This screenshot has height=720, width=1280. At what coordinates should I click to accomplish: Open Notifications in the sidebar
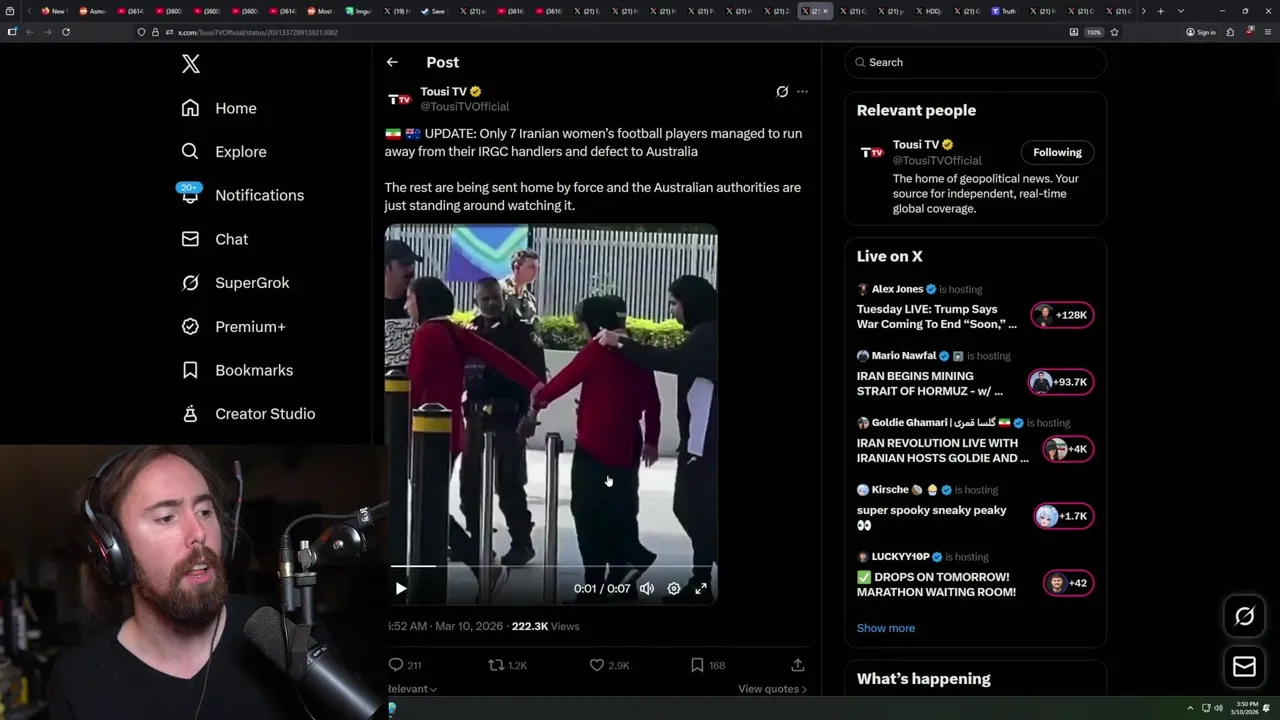242,195
